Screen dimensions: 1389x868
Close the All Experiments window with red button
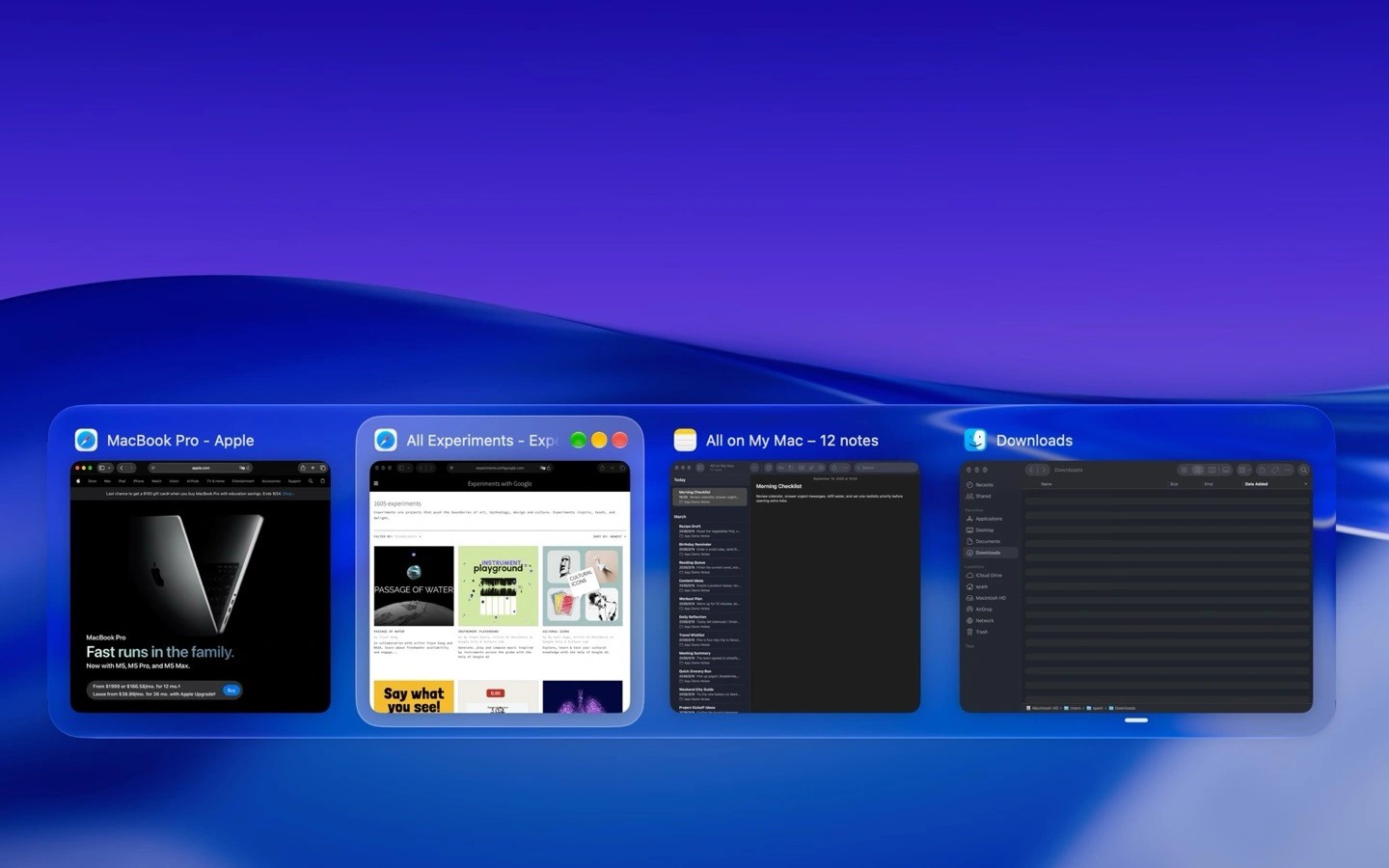point(620,440)
